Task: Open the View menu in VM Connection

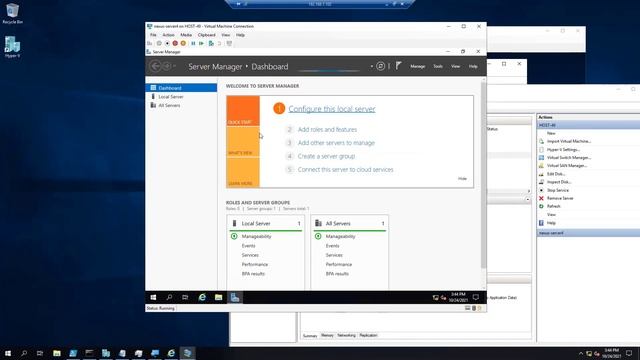Action: pos(226,35)
